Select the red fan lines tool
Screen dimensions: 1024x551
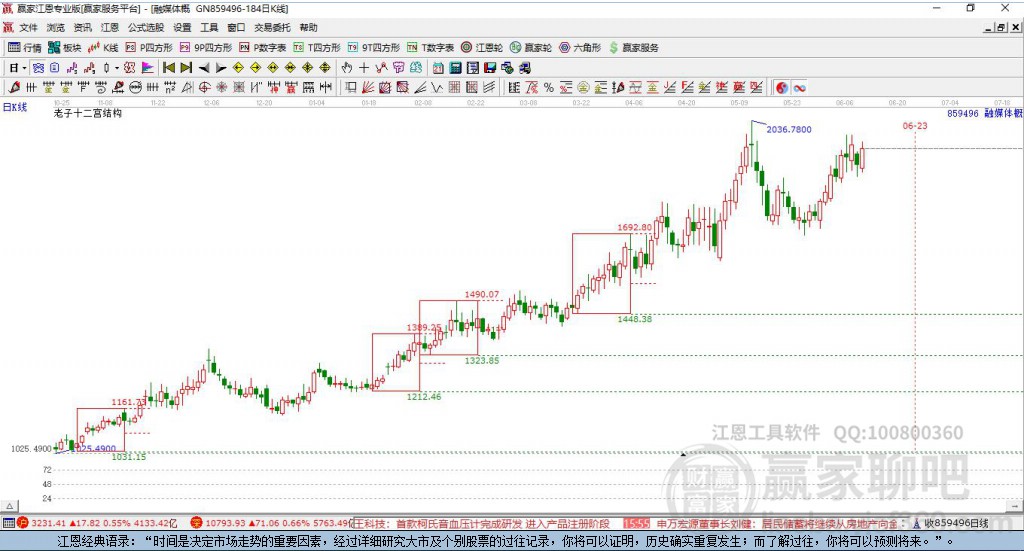(x=368, y=87)
